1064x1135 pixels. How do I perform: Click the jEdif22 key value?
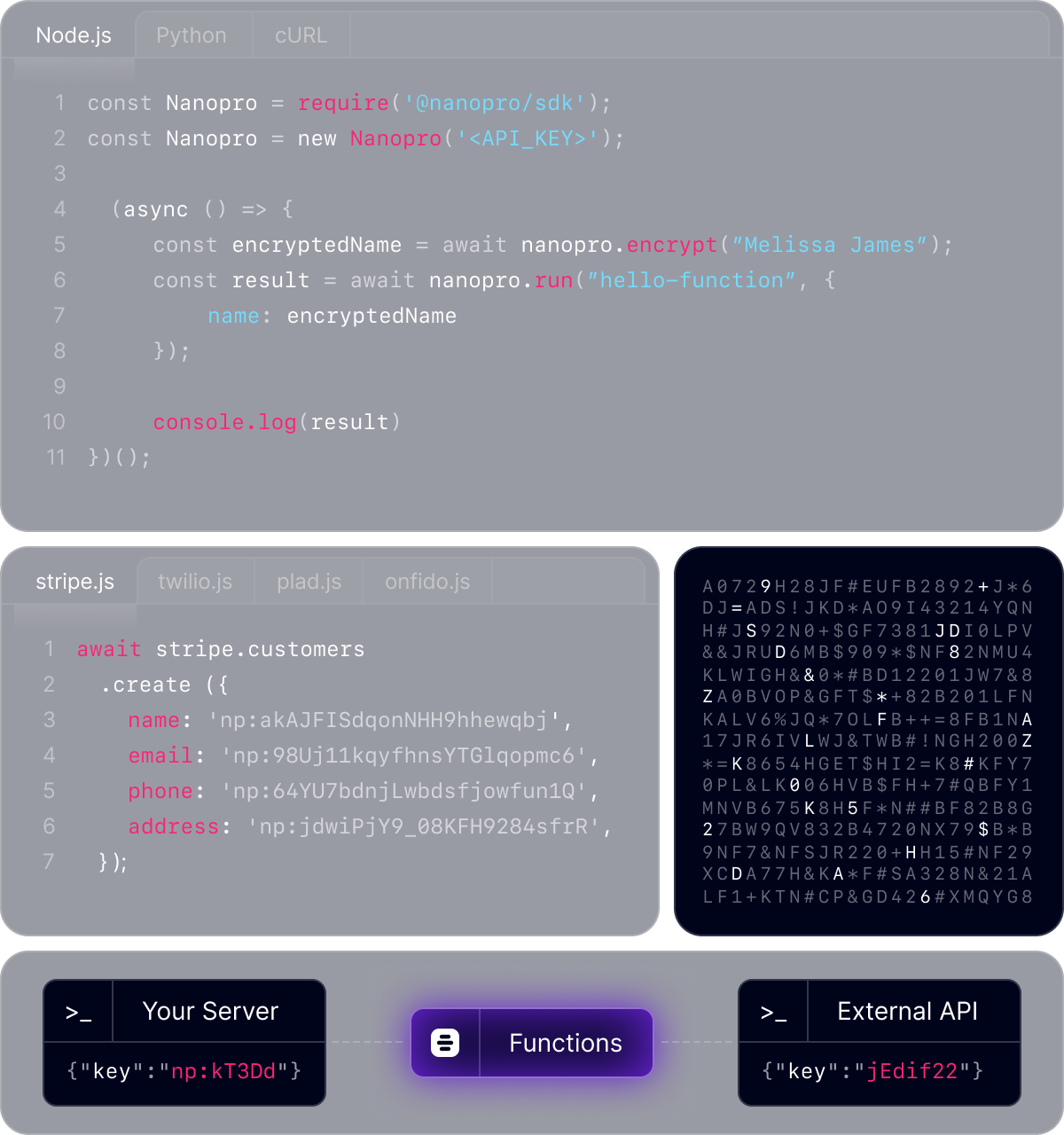[x=912, y=1071]
